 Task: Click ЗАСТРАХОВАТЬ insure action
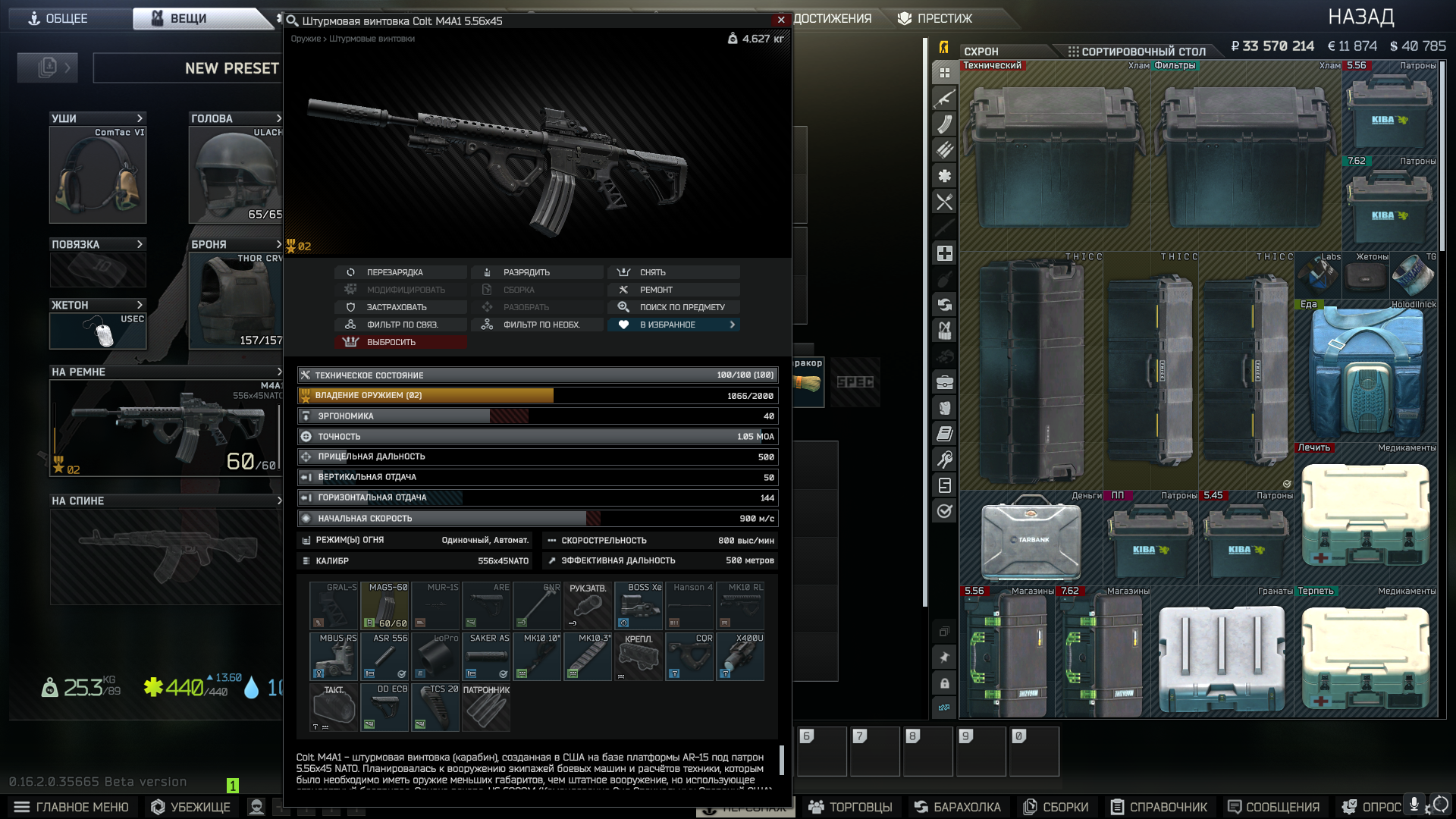click(x=401, y=307)
